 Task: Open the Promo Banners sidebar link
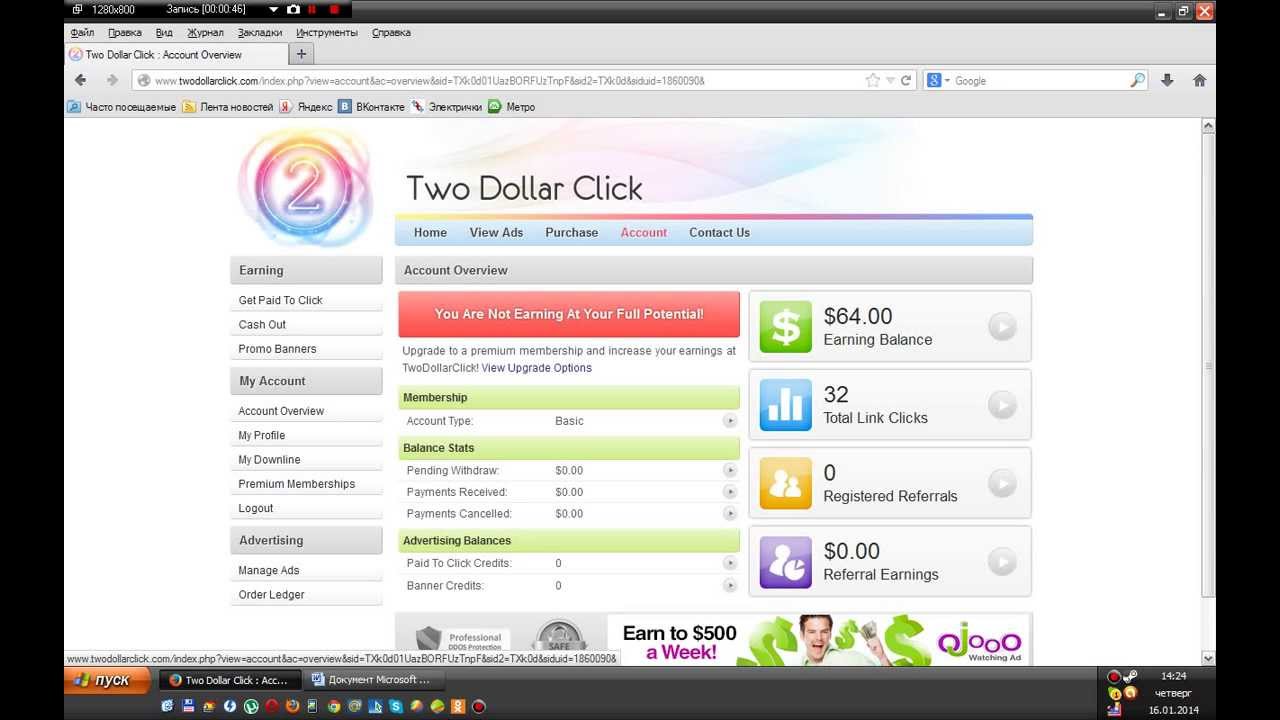tap(277, 349)
